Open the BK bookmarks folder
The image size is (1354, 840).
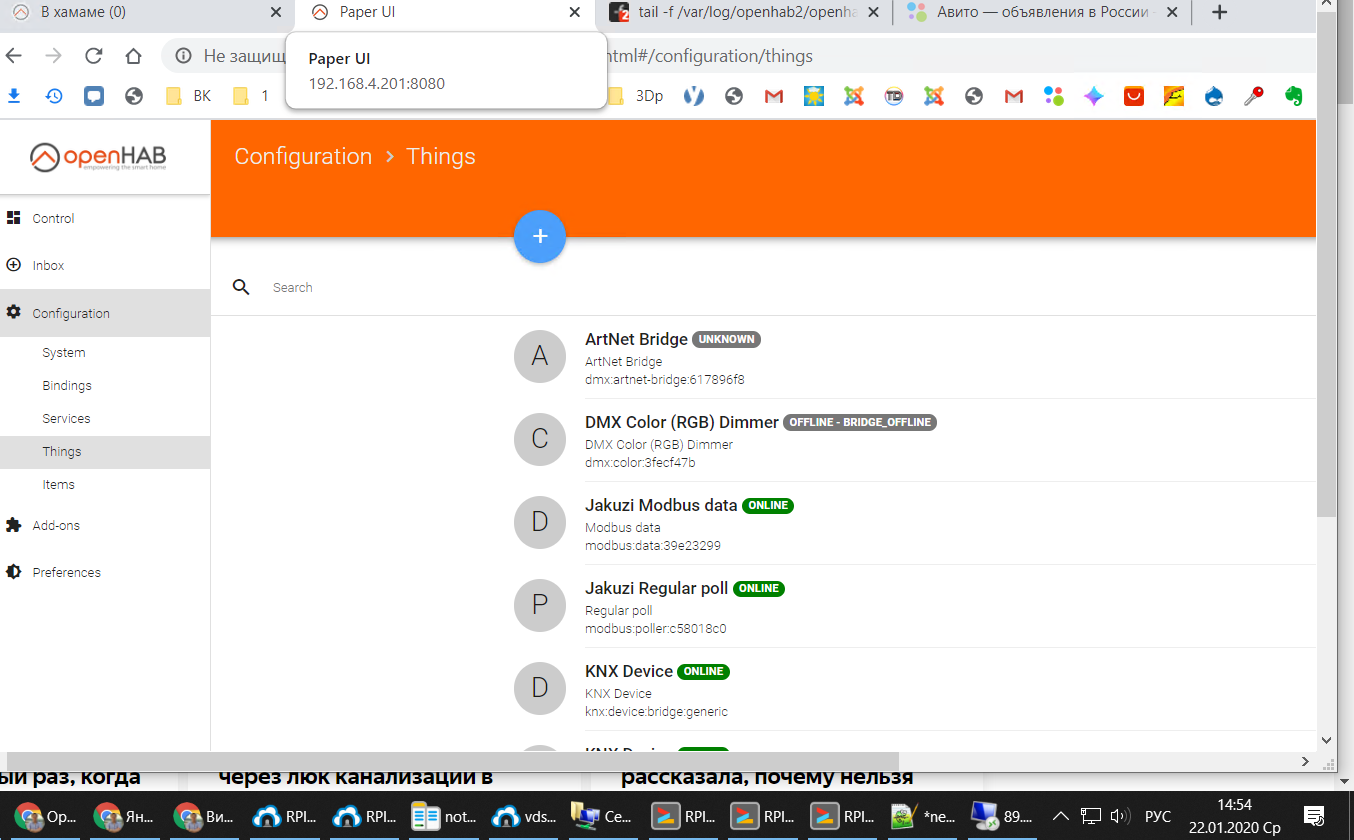189,96
